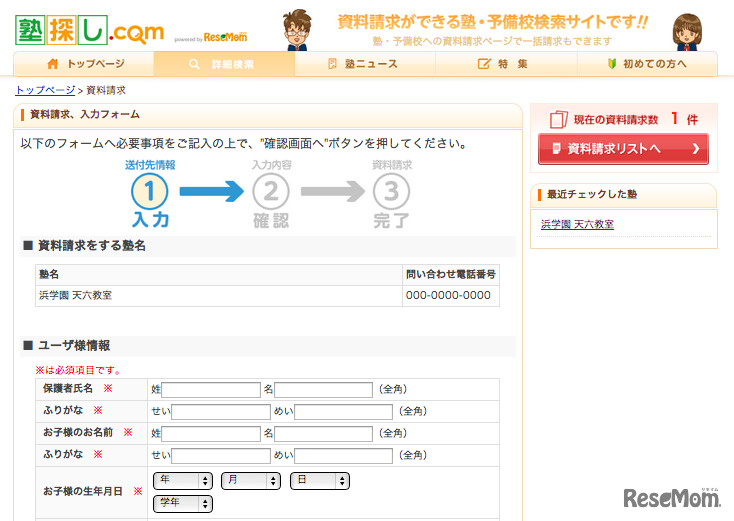Open the 特集 navigation tab
734x521 pixels.
coord(506,64)
